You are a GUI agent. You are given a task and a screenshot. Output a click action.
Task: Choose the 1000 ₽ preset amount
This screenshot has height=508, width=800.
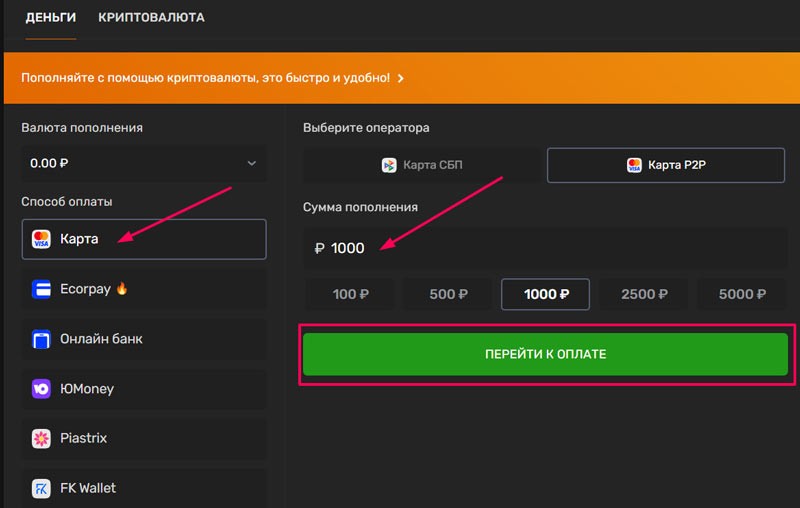[x=545, y=295]
